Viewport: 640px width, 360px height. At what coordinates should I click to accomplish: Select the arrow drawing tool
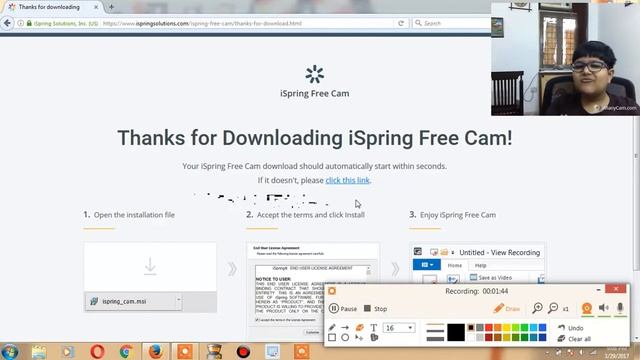(x=345, y=327)
